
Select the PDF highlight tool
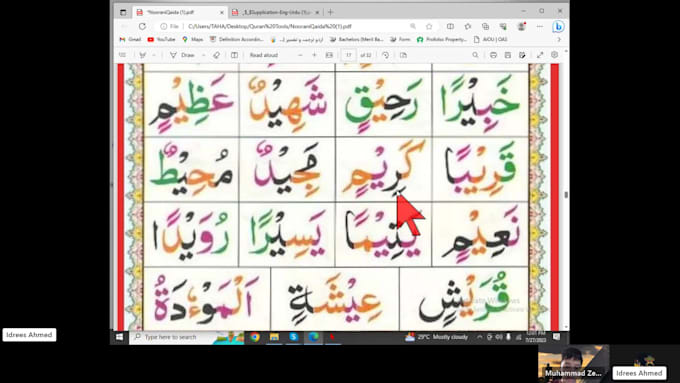(x=142, y=55)
